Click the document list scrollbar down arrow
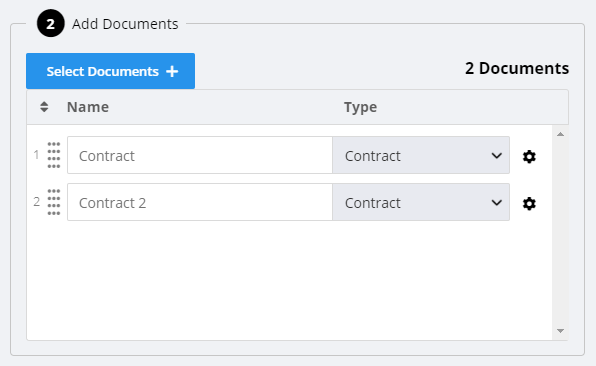This screenshot has height=366, width=596. (560, 331)
